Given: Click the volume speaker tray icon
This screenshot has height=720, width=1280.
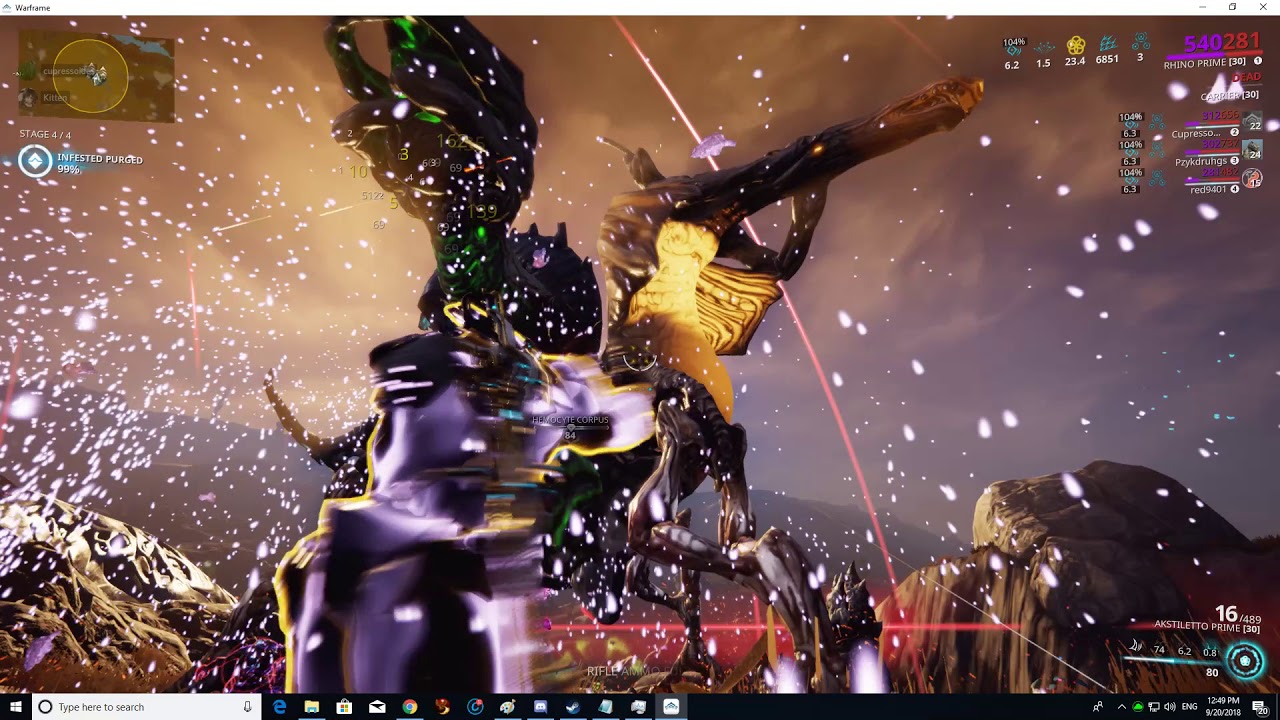Looking at the screenshot, I should (x=1169, y=707).
